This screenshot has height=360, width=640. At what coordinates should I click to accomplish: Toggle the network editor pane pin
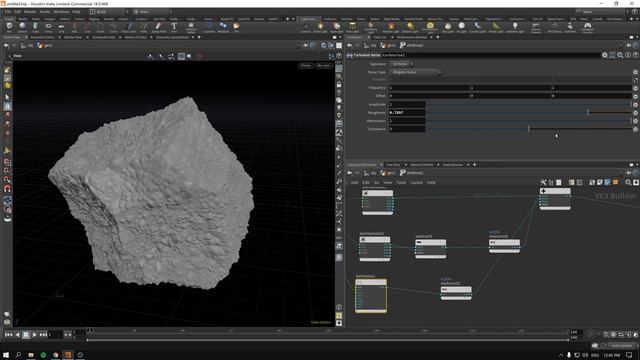coord(629,173)
